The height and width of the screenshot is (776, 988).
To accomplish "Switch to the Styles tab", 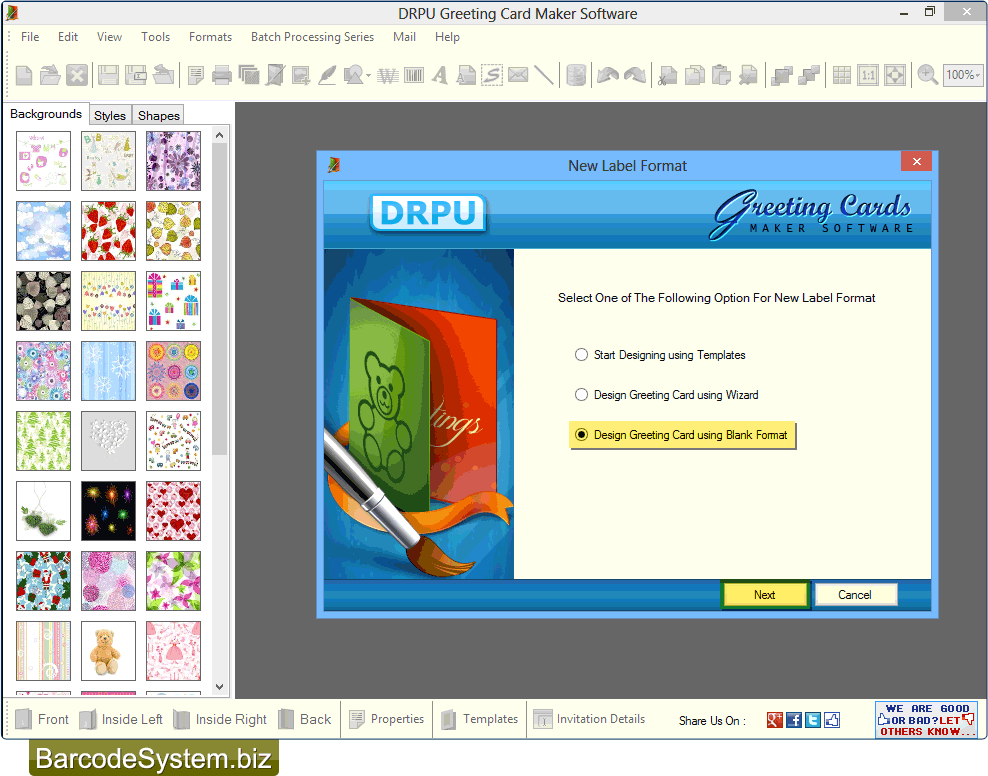I will [110, 115].
